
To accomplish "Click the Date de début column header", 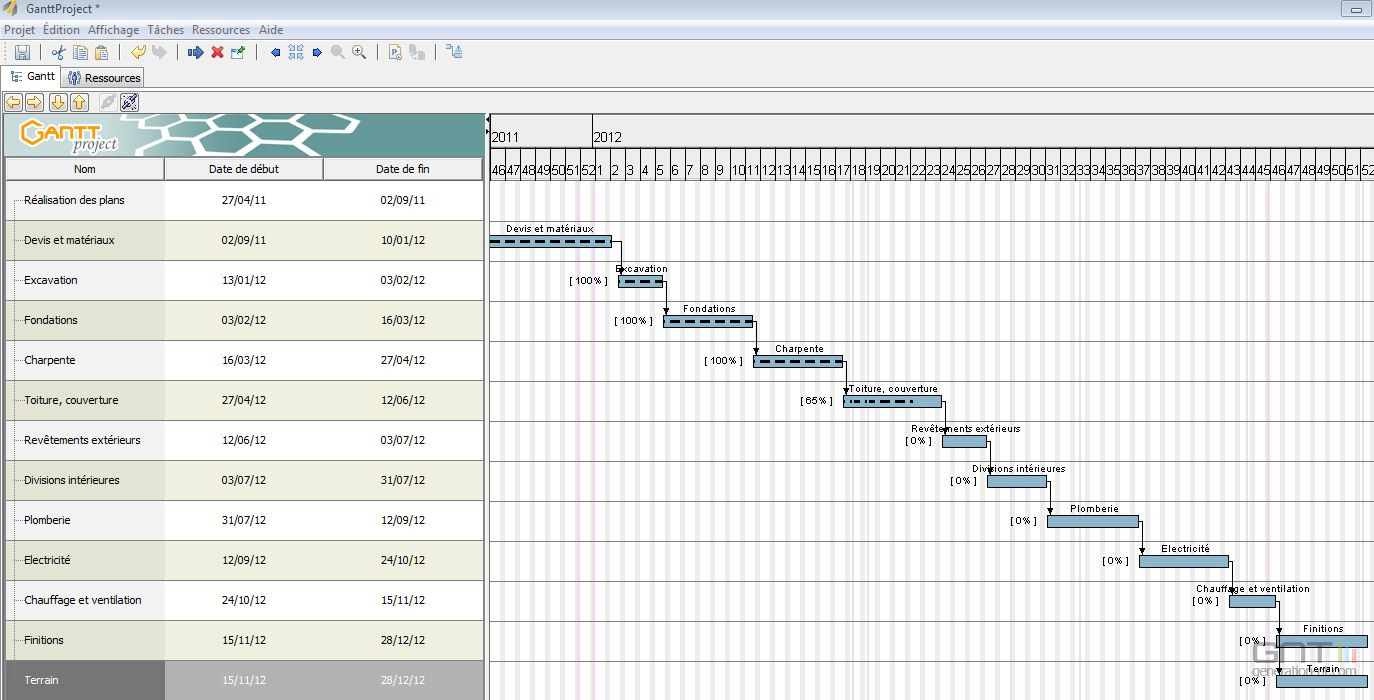I will click(x=243, y=168).
